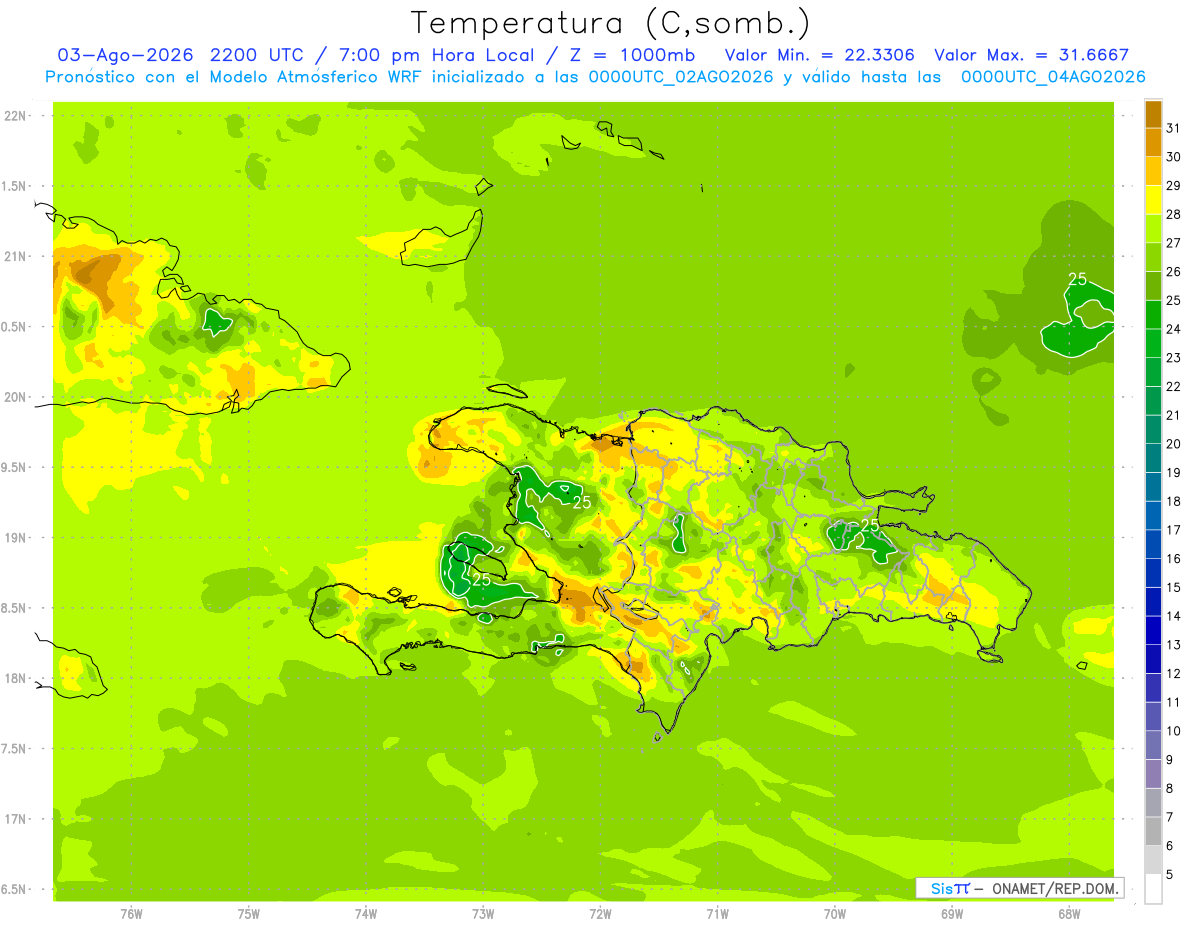Viewport: 1200px width, 927px height.
Task: Click the '28' label on the color scale
Action: (x=1174, y=214)
